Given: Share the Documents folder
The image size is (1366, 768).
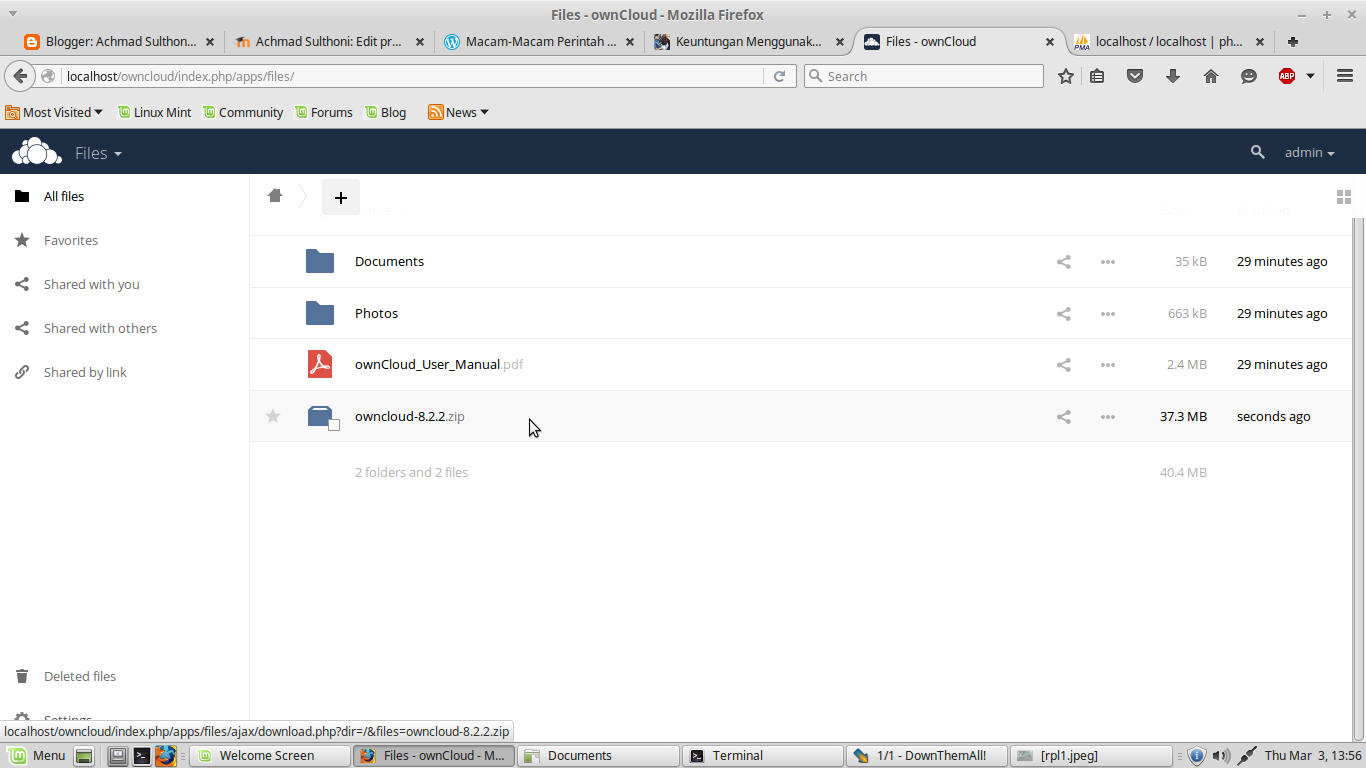Looking at the screenshot, I should (1064, 262).
